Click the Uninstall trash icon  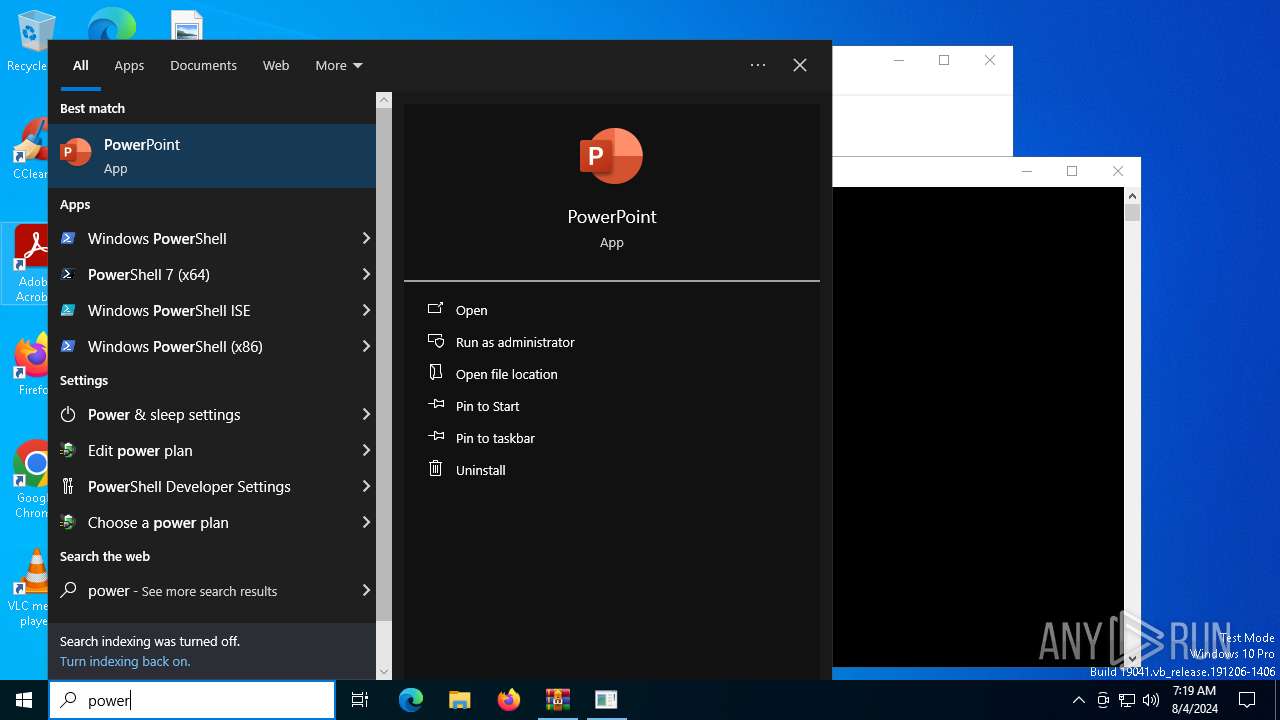[x=435, y=469]
